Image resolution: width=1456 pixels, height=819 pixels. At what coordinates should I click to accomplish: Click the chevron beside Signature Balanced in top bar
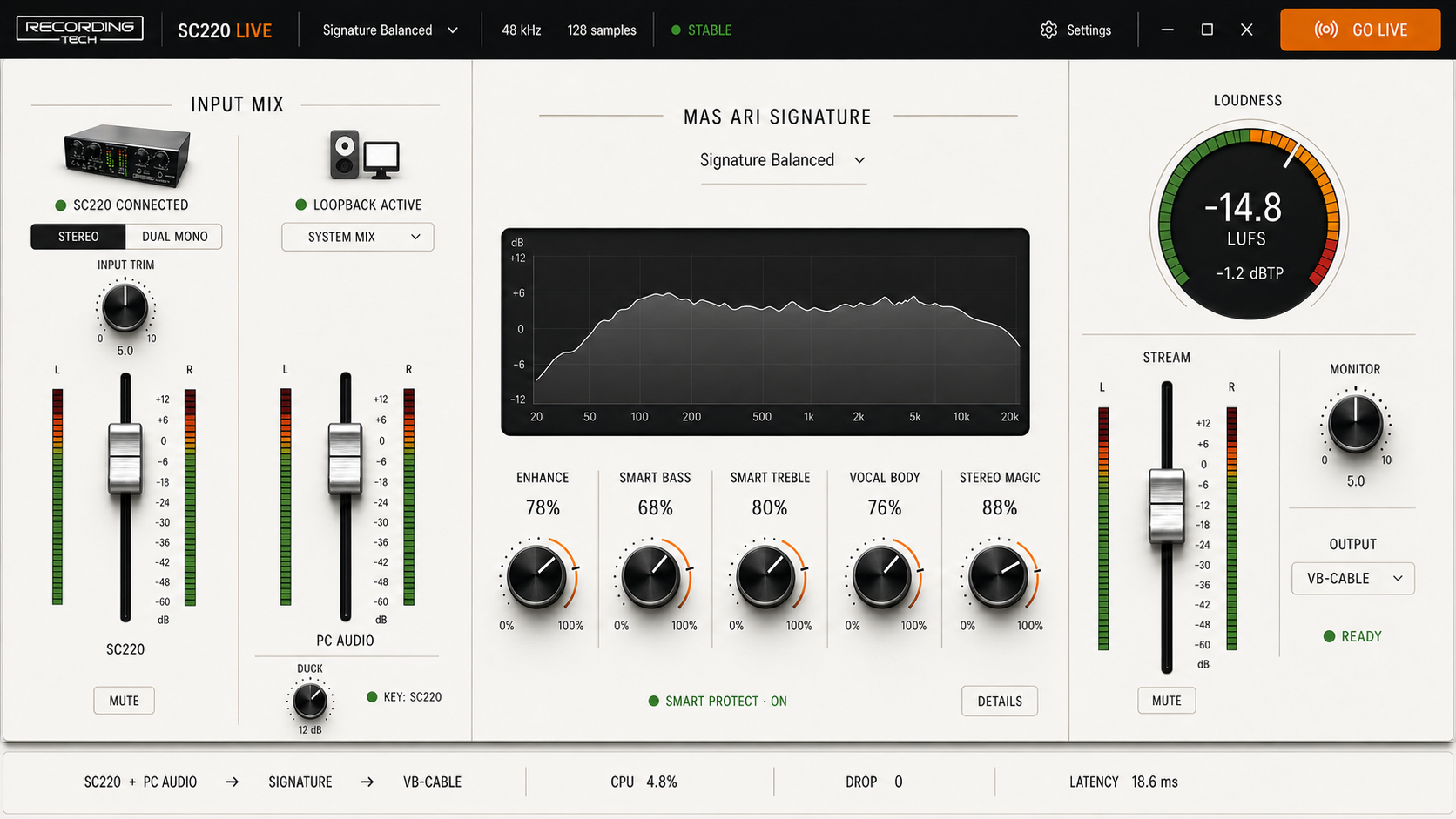point(453,30)
